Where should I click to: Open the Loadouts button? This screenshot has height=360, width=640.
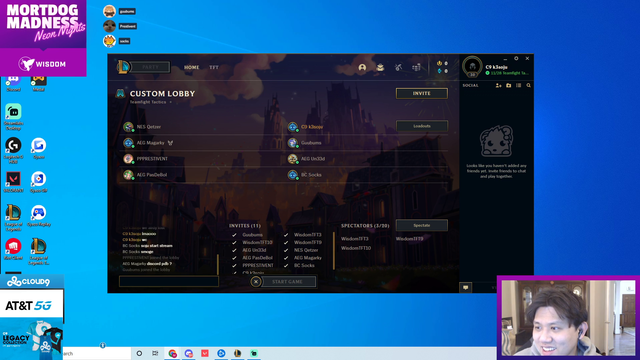422,126
